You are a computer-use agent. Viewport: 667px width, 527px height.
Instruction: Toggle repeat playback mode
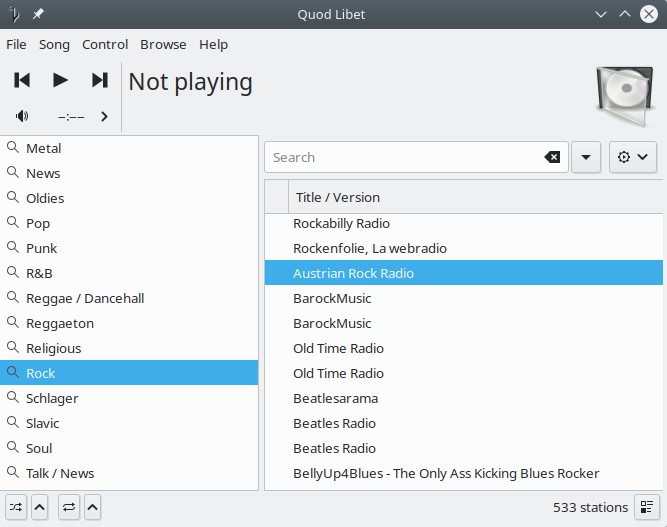tap(69, 507)
